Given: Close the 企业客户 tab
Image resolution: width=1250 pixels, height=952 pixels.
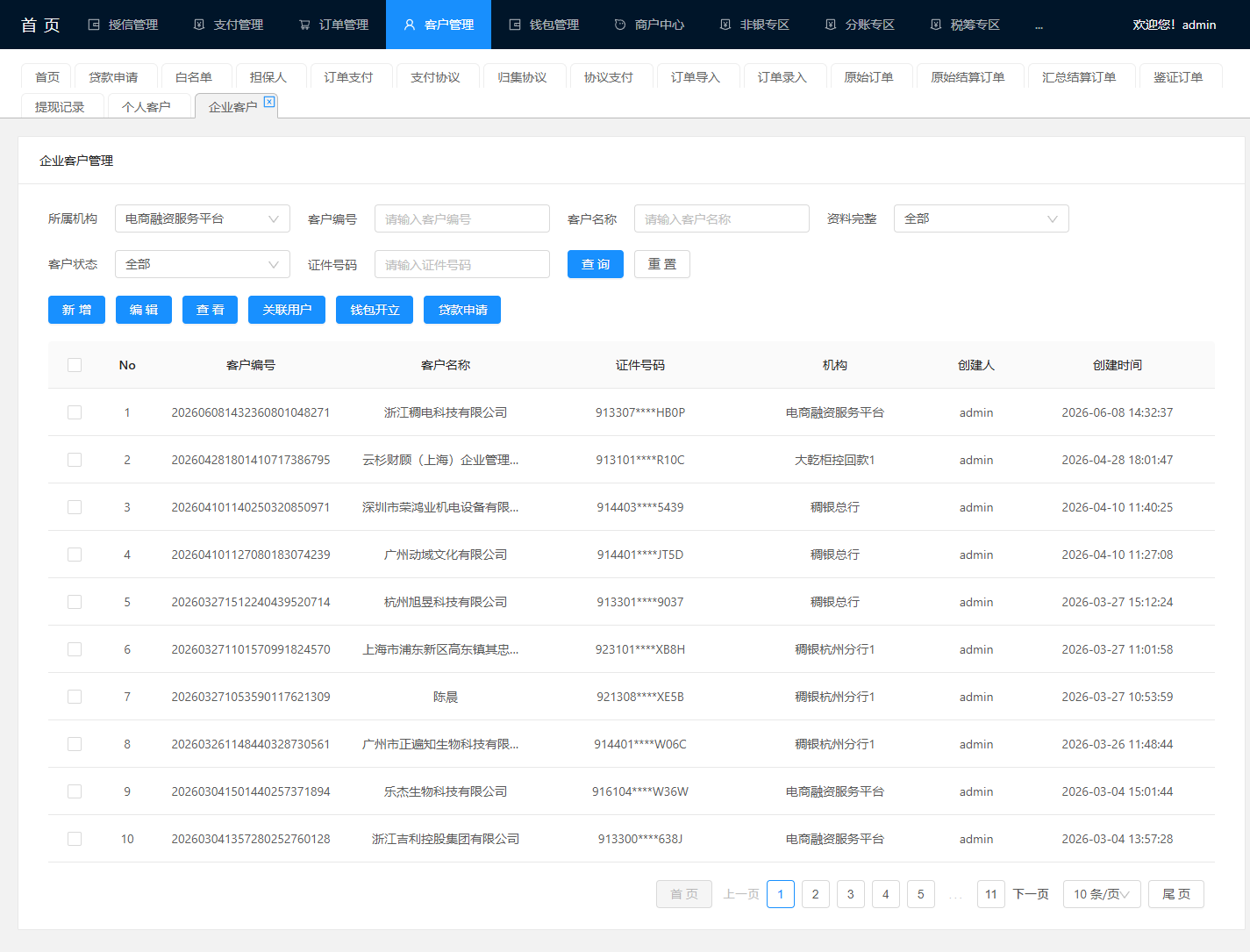Looking at the screenshot, I should click(269, 102).
